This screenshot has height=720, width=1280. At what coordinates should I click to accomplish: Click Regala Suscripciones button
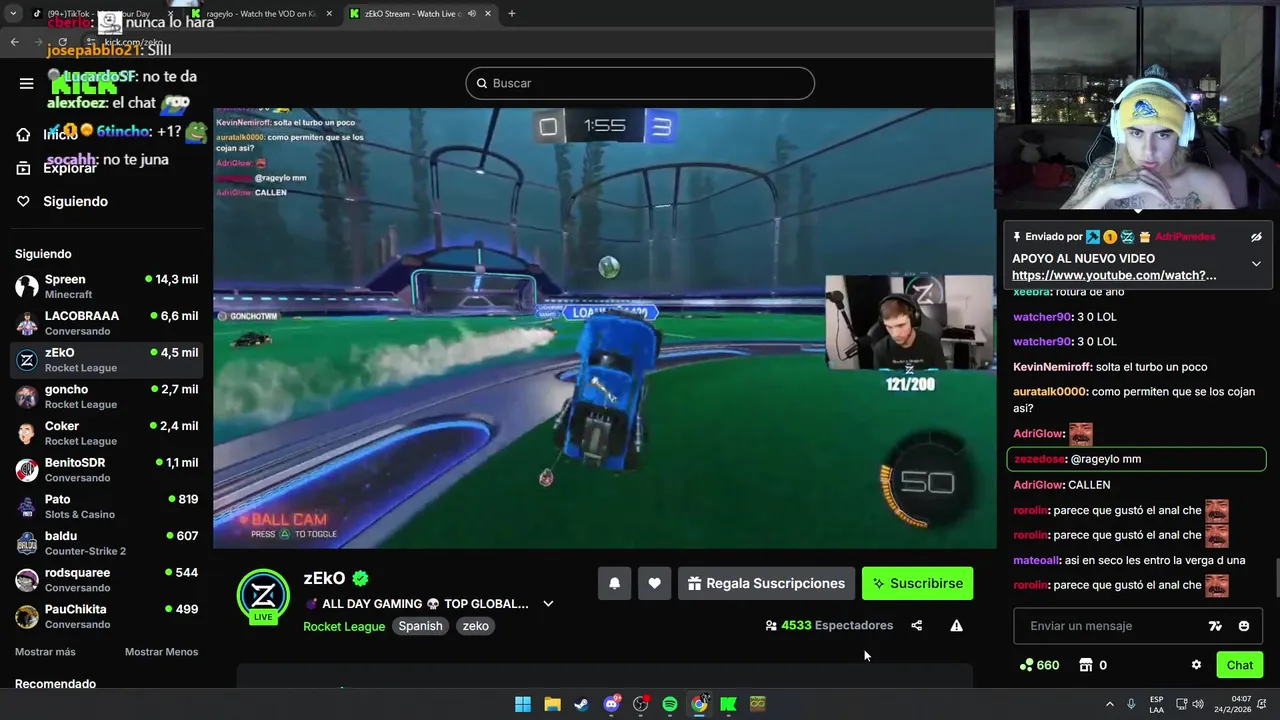(766, 583)
